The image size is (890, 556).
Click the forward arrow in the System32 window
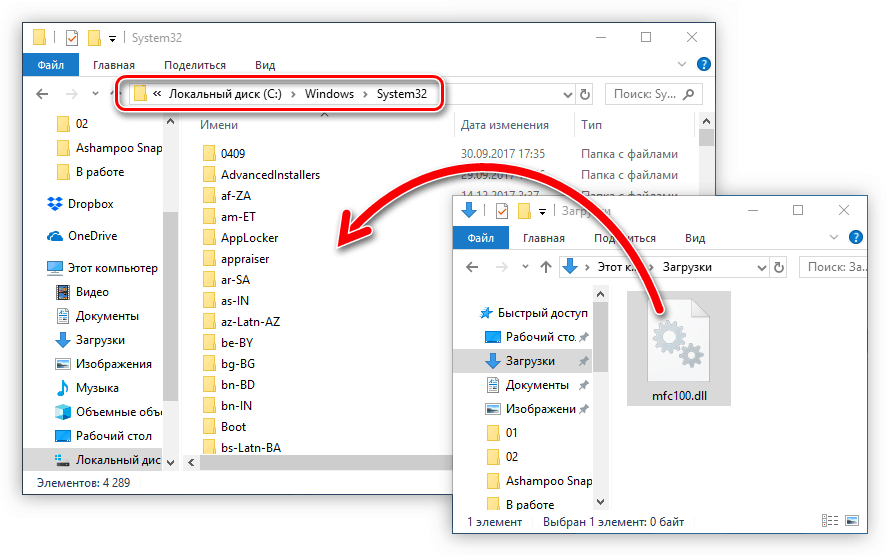72,94
